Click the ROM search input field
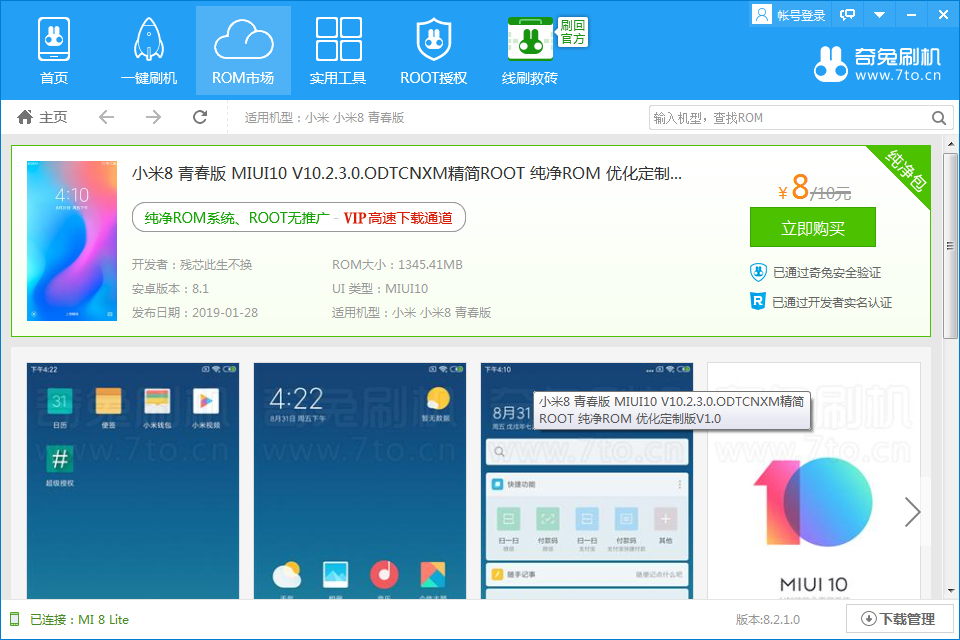Viewport: 960px width, 640px height. click(x=788, y=118)
